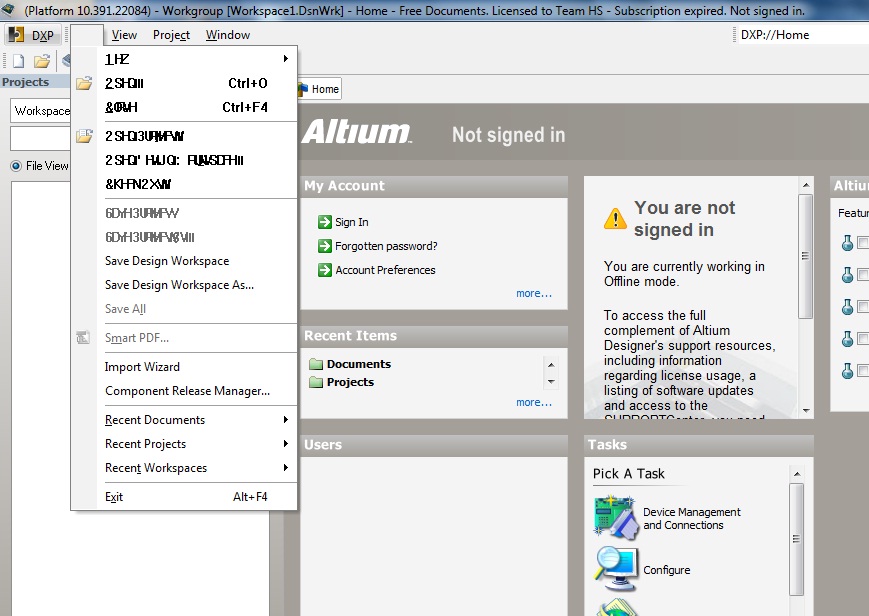Click the open-project folder icon in menu
The height and width of the screenshot is (616, 869).
[84, 136]
